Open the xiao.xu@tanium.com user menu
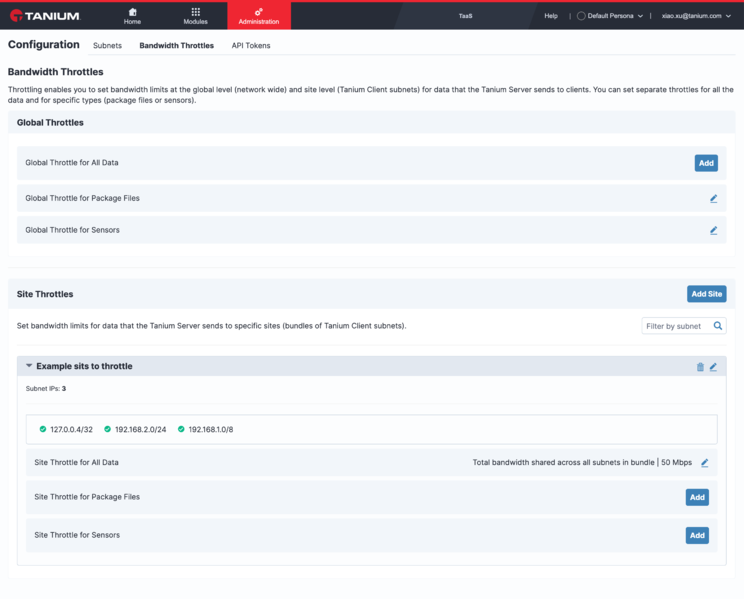 [696, 16]
